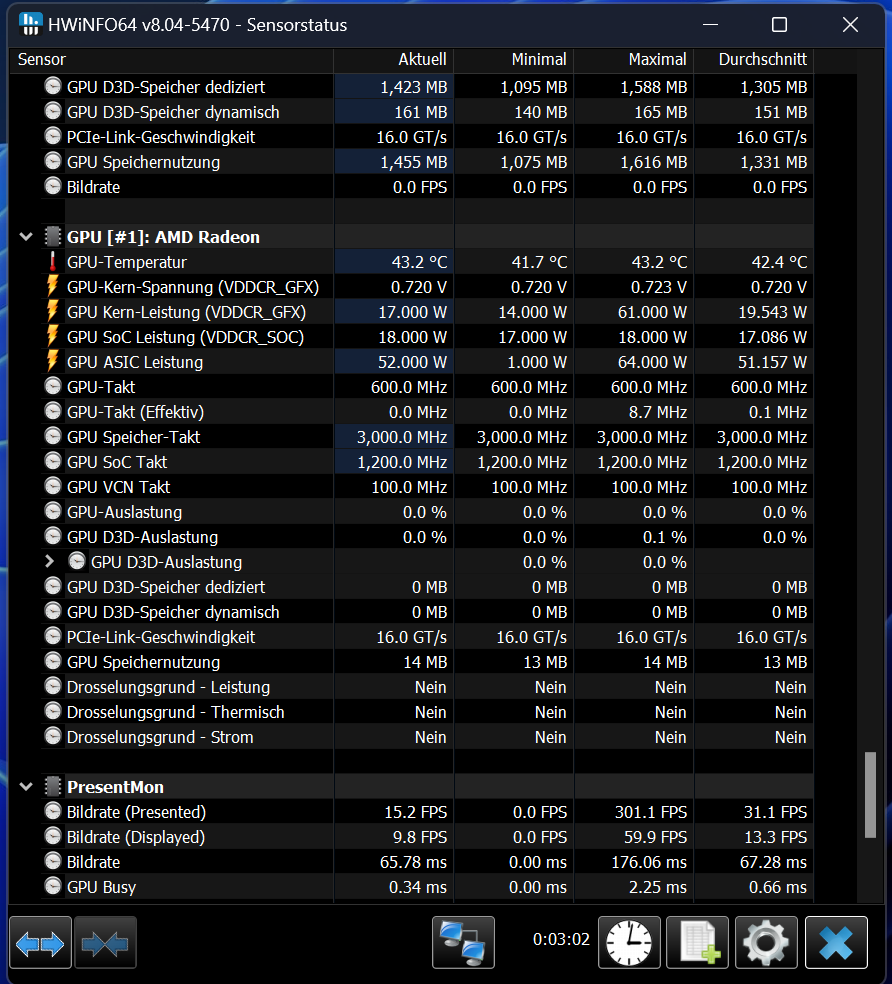Click the 61.000 W maximum Kern-Leistung value
This screenshot has height=984, width=892.
pyautogui.click(x=653, y=312)
